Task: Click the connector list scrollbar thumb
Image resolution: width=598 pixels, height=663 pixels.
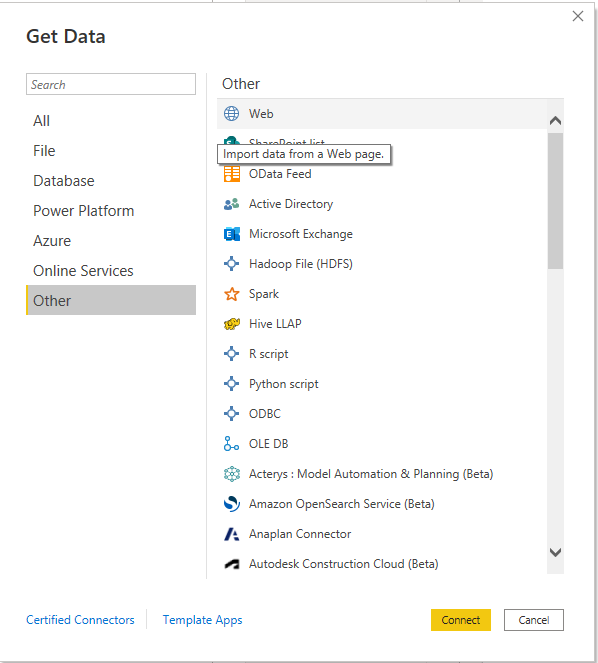Action: click(555, 201)
